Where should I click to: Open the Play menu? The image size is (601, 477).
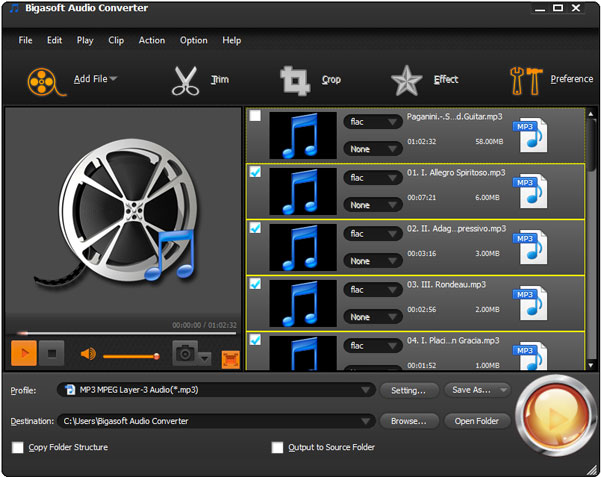(x=85, y=40)
